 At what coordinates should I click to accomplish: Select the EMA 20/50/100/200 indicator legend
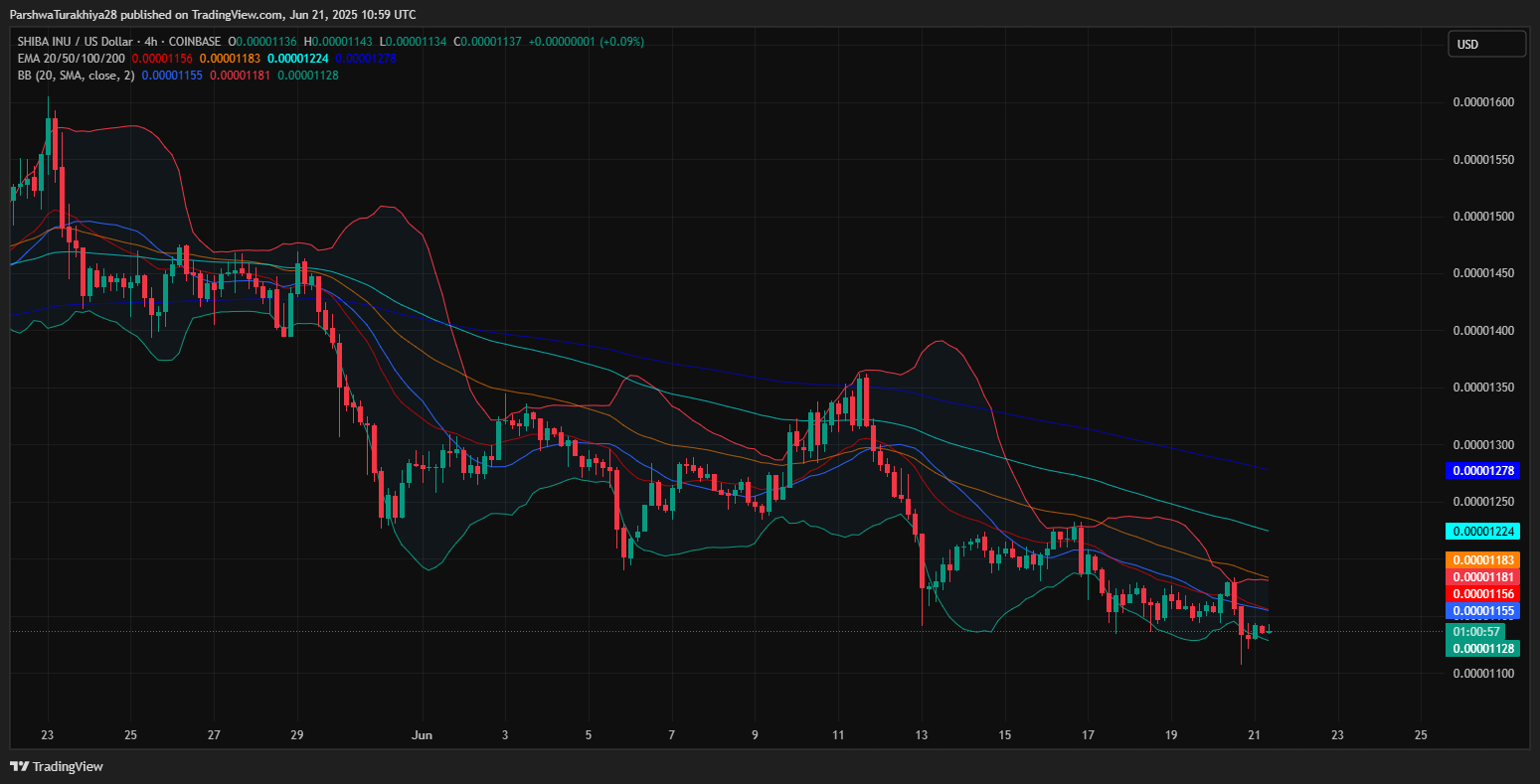coord(72,59)
